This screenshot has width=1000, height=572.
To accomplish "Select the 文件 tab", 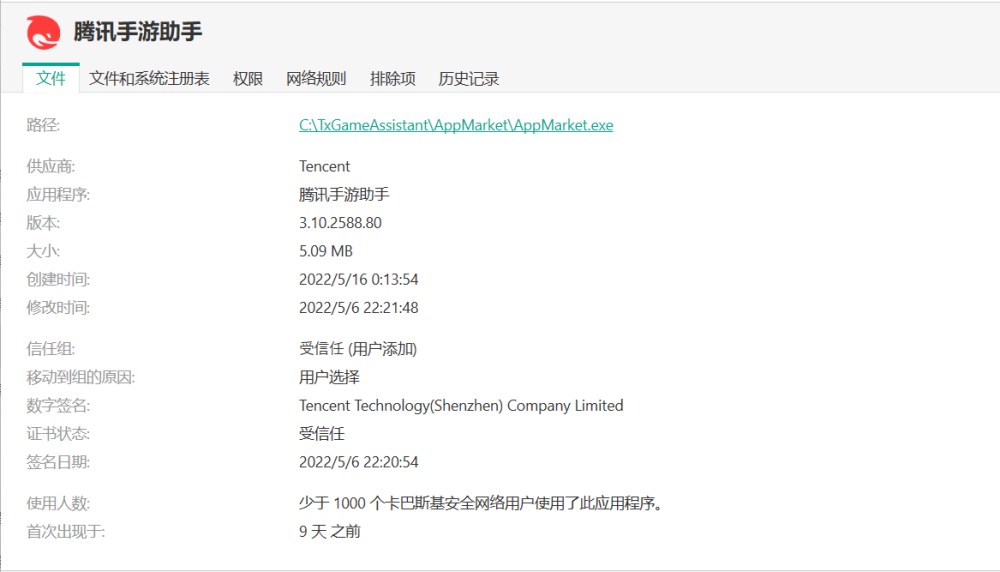I will tap(51, 78).
